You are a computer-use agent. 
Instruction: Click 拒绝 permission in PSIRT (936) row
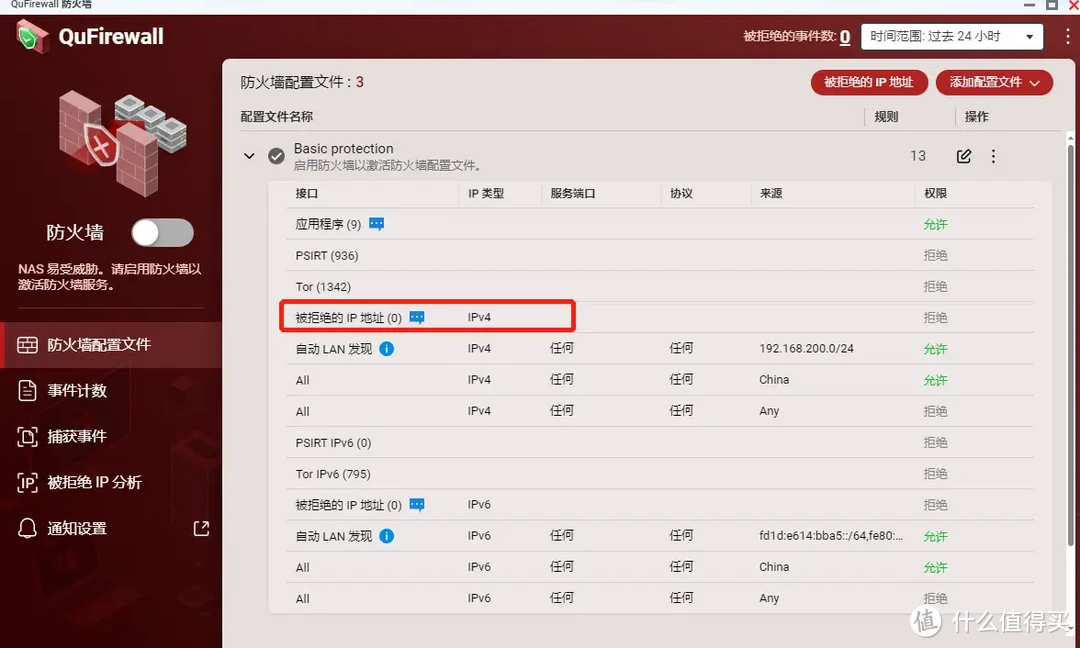tap(935, 255)
